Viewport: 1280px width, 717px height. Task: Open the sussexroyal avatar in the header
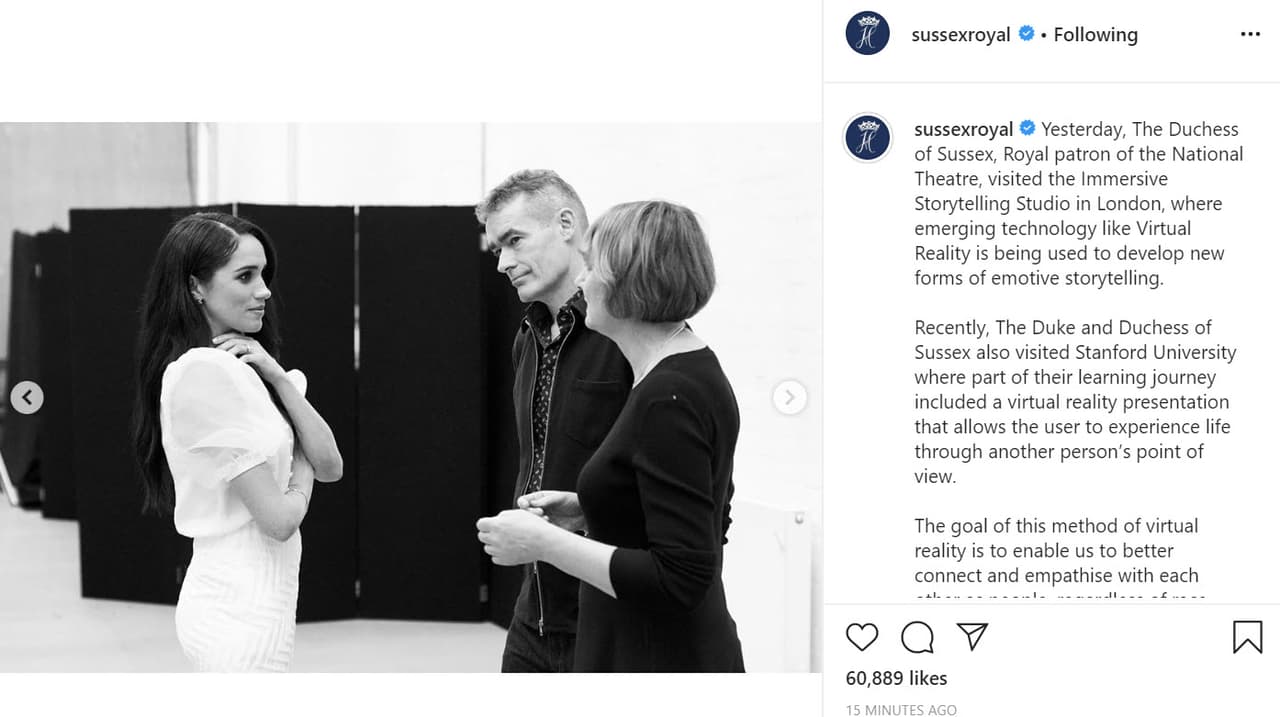click(x=867, y=34)
